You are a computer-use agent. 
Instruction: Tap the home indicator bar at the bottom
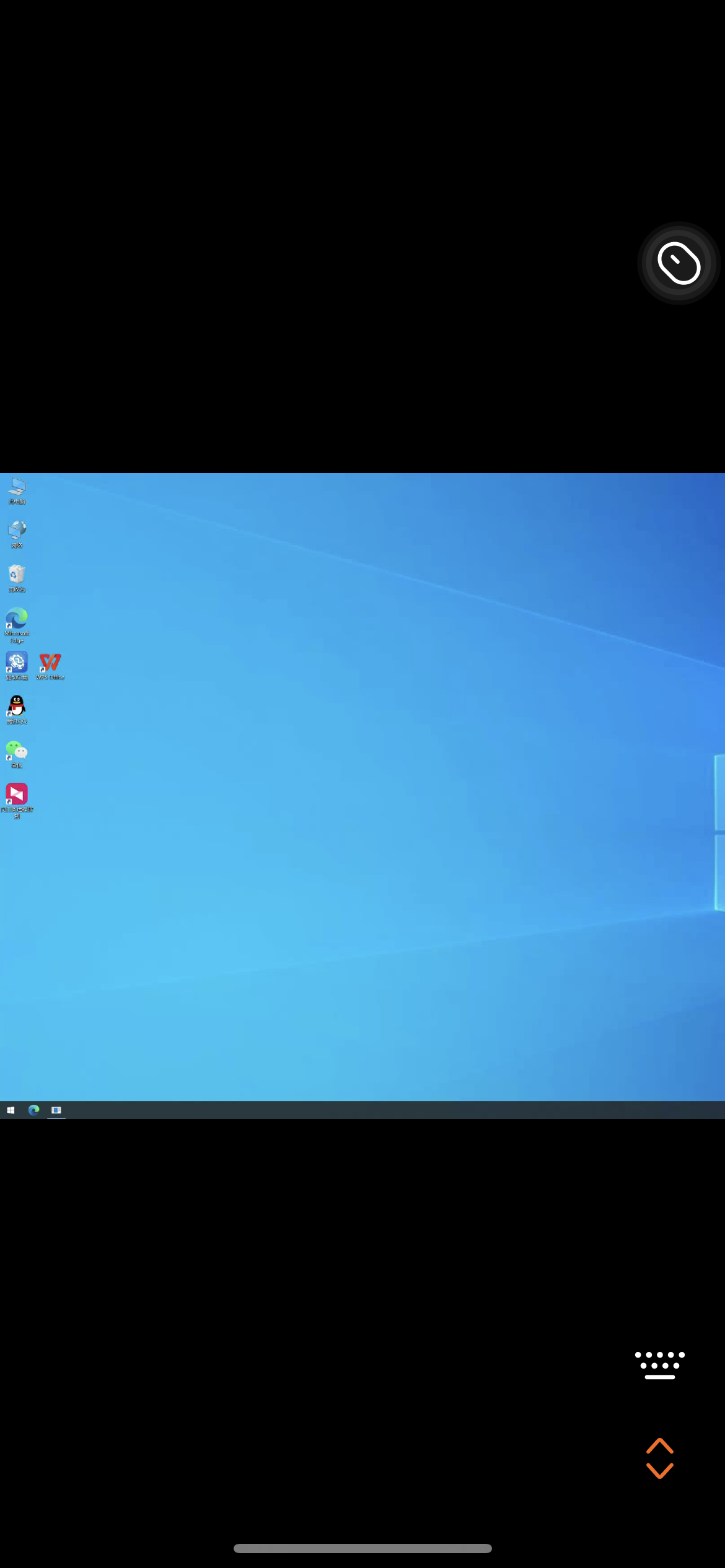coord(362,1548)
